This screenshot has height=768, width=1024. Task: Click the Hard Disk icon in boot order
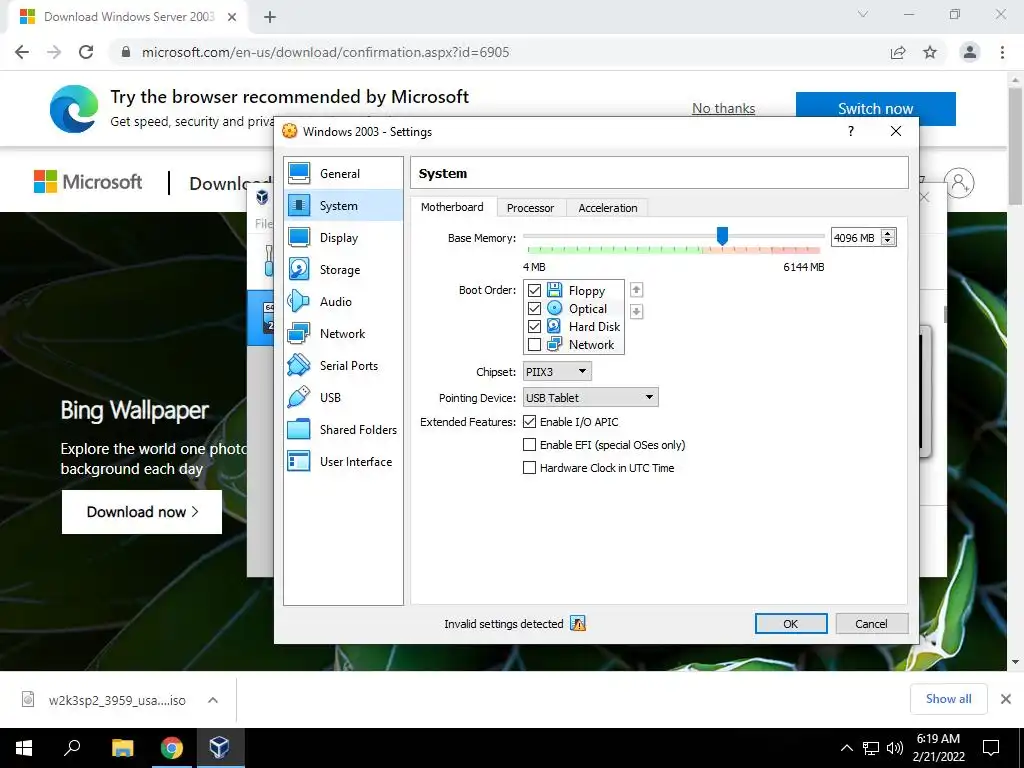554,326
